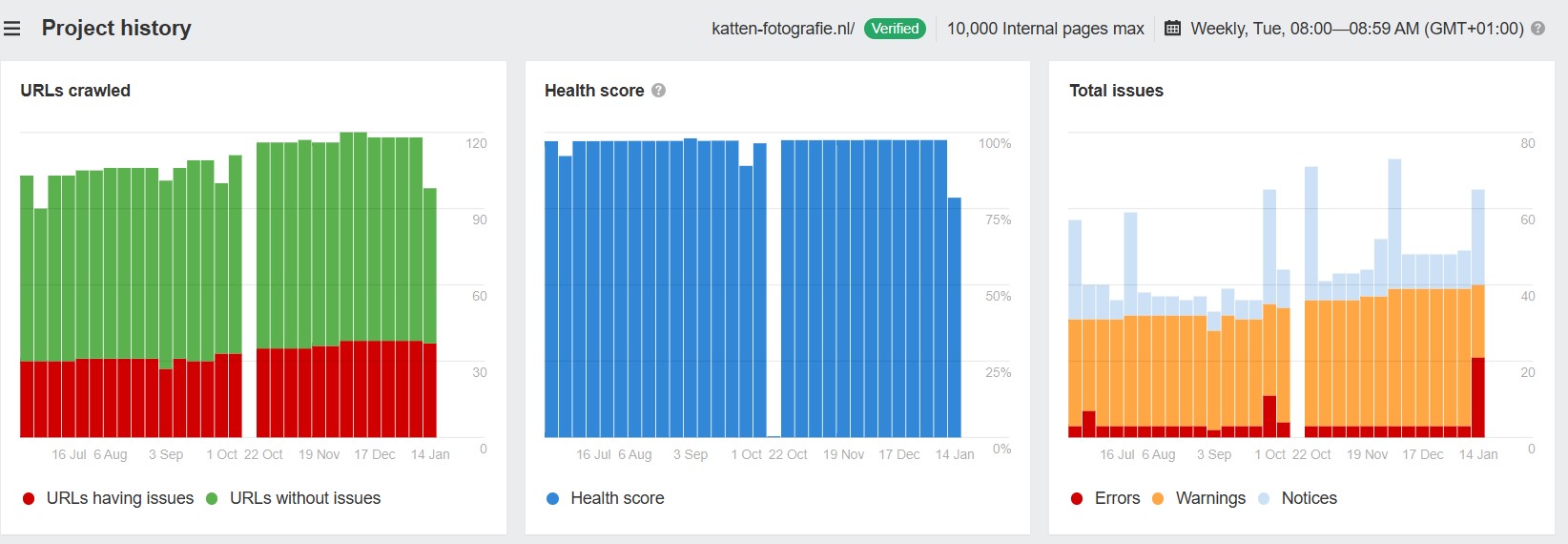
Task: Toggle the Health score legend item
Action: pos(605,498)
